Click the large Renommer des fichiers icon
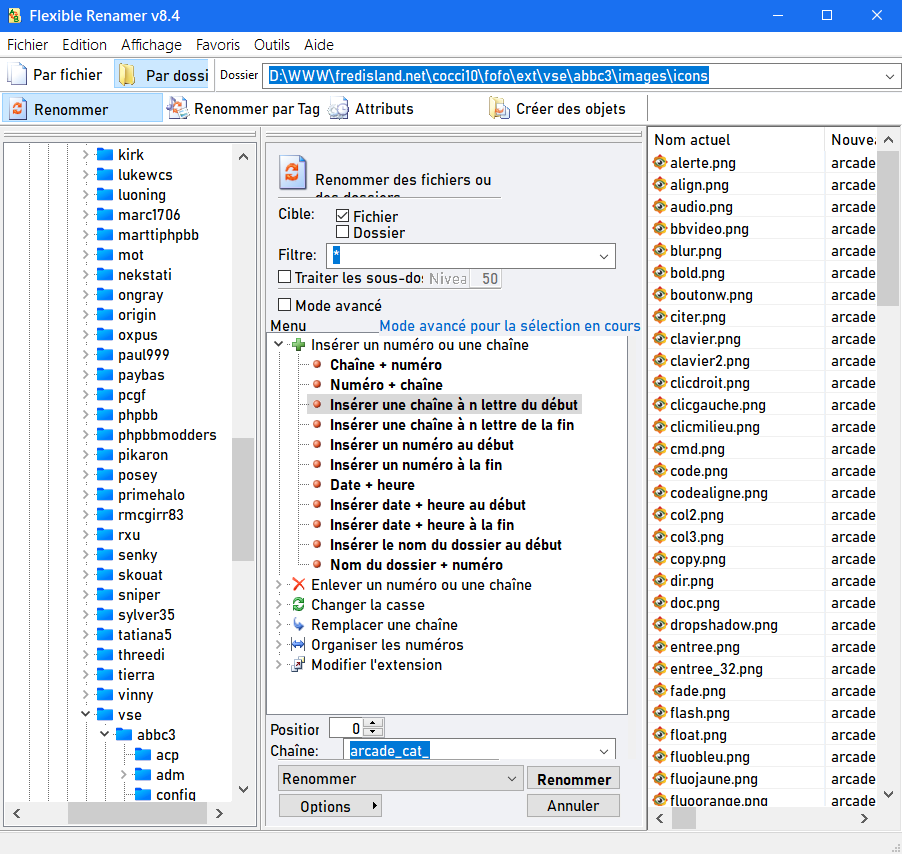 (293, 172)
